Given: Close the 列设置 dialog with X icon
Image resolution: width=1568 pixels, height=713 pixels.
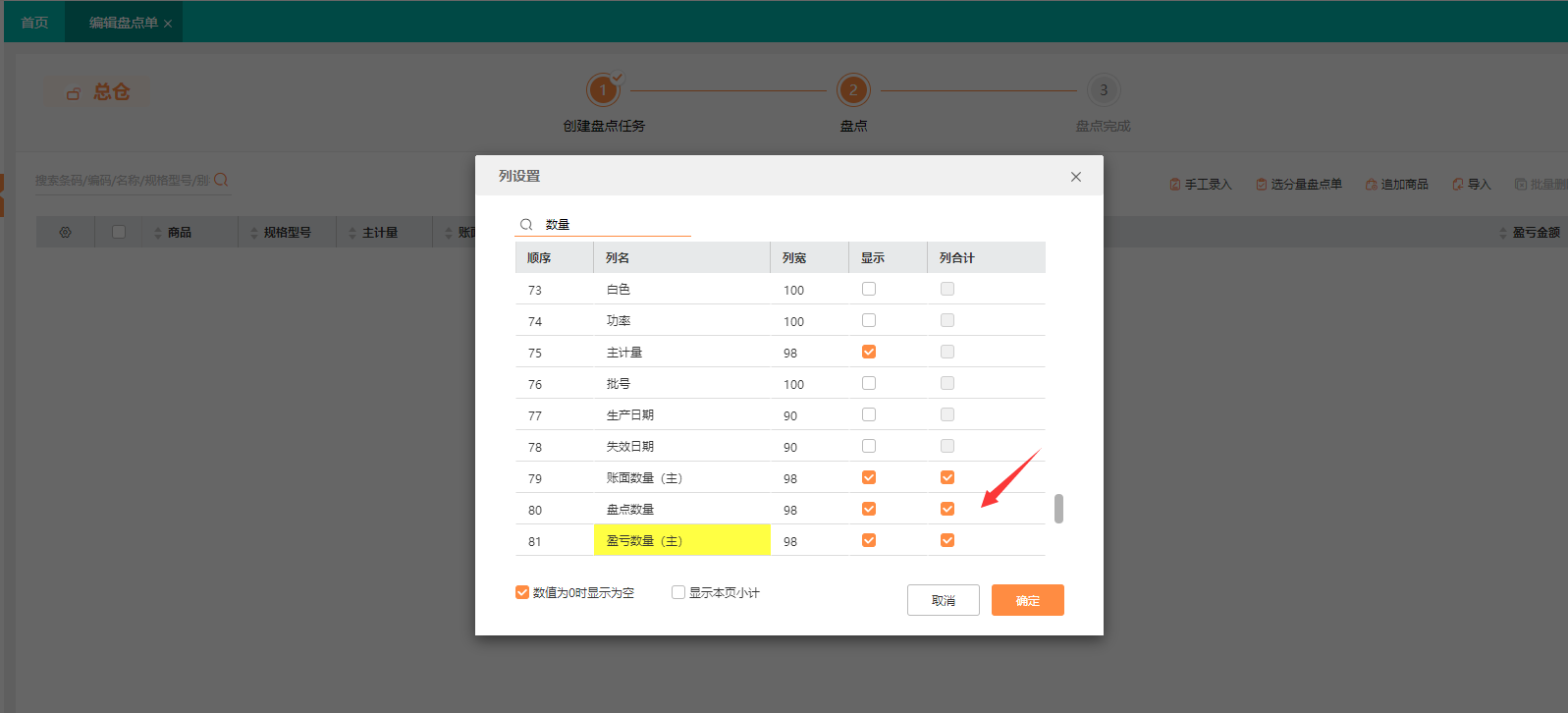Looking at the screenshot, I should point(1075,177).
